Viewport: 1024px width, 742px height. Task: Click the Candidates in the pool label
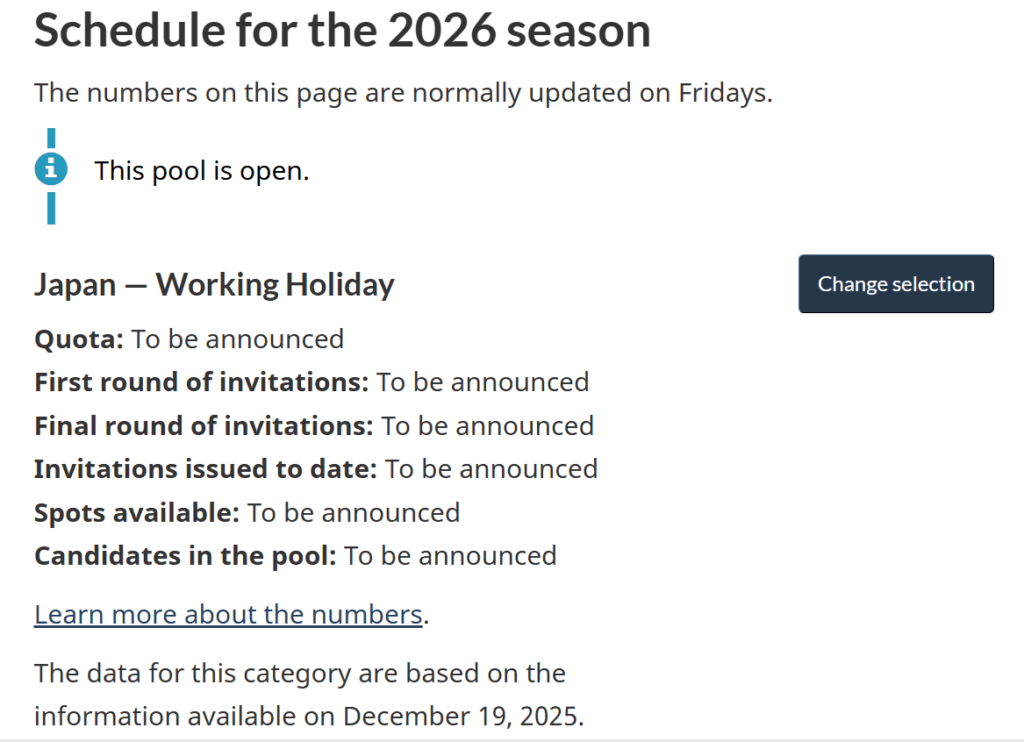pyautogui.click(x=185, y=556)
